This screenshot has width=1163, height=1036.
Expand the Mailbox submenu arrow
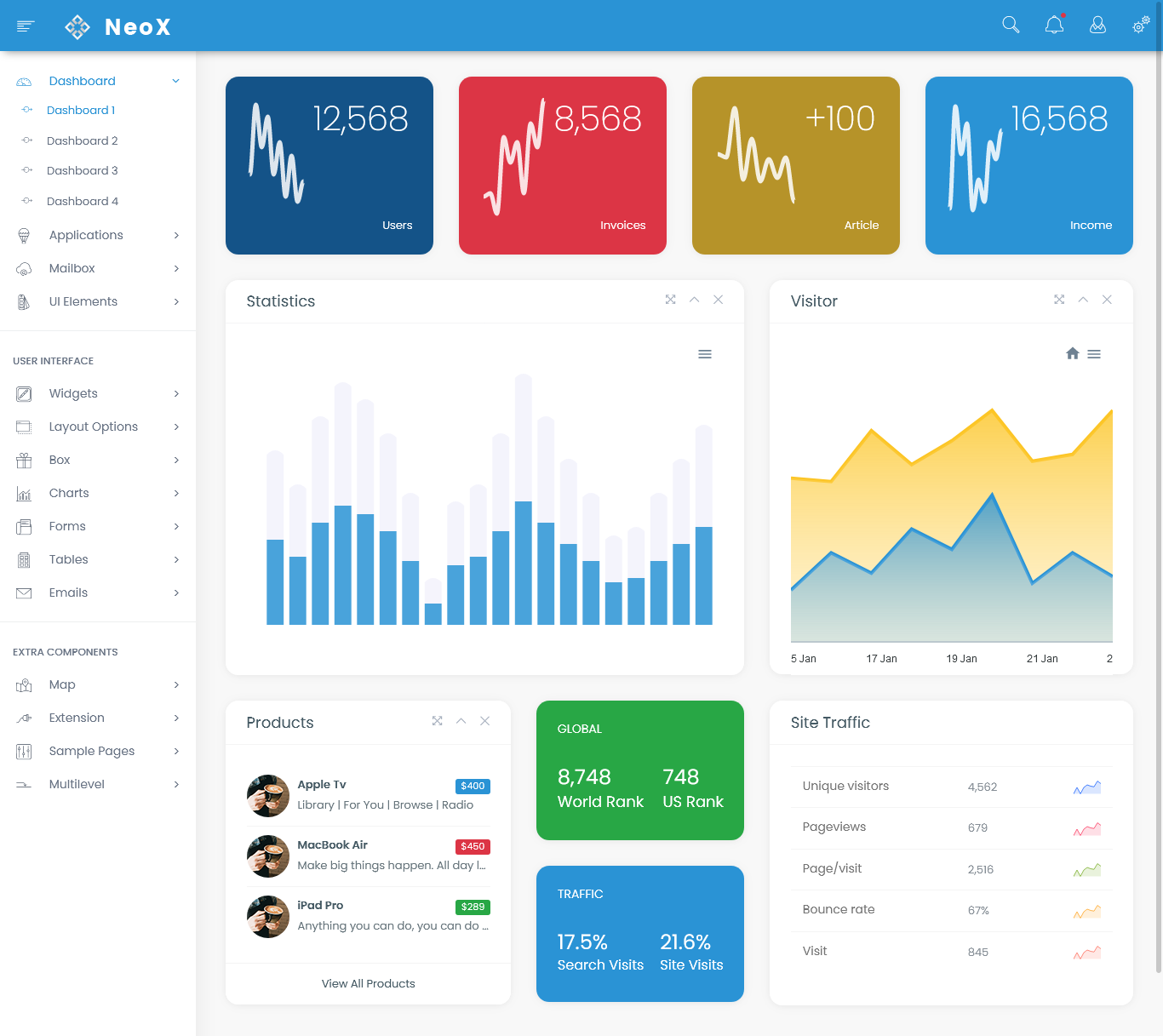click(x=176, y=269)
